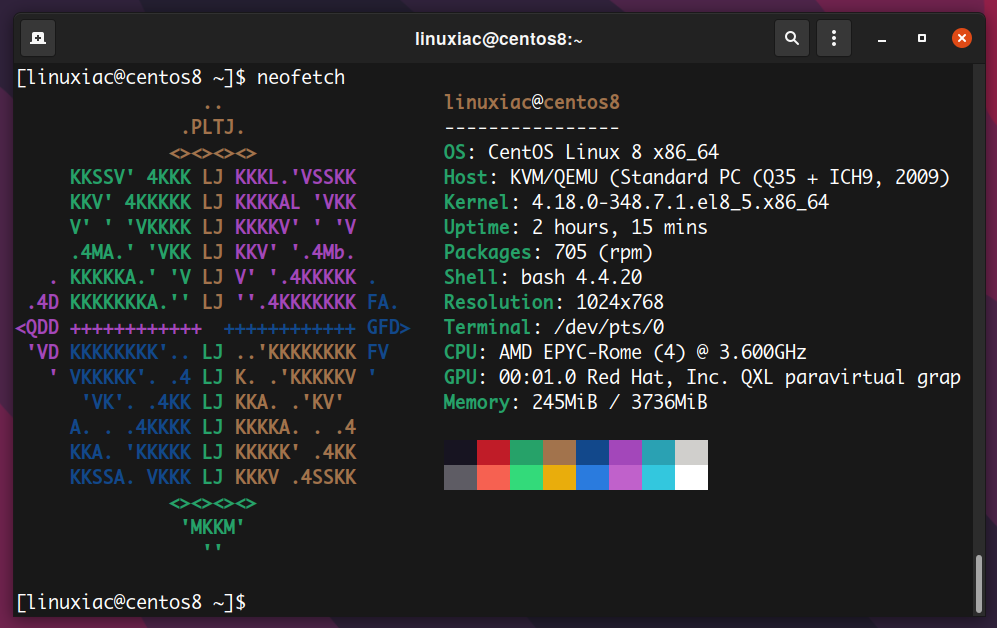Click the .PLTJ. text atop the logo
997x628 pixels.
pyautogui.click(x=213, y=128)
